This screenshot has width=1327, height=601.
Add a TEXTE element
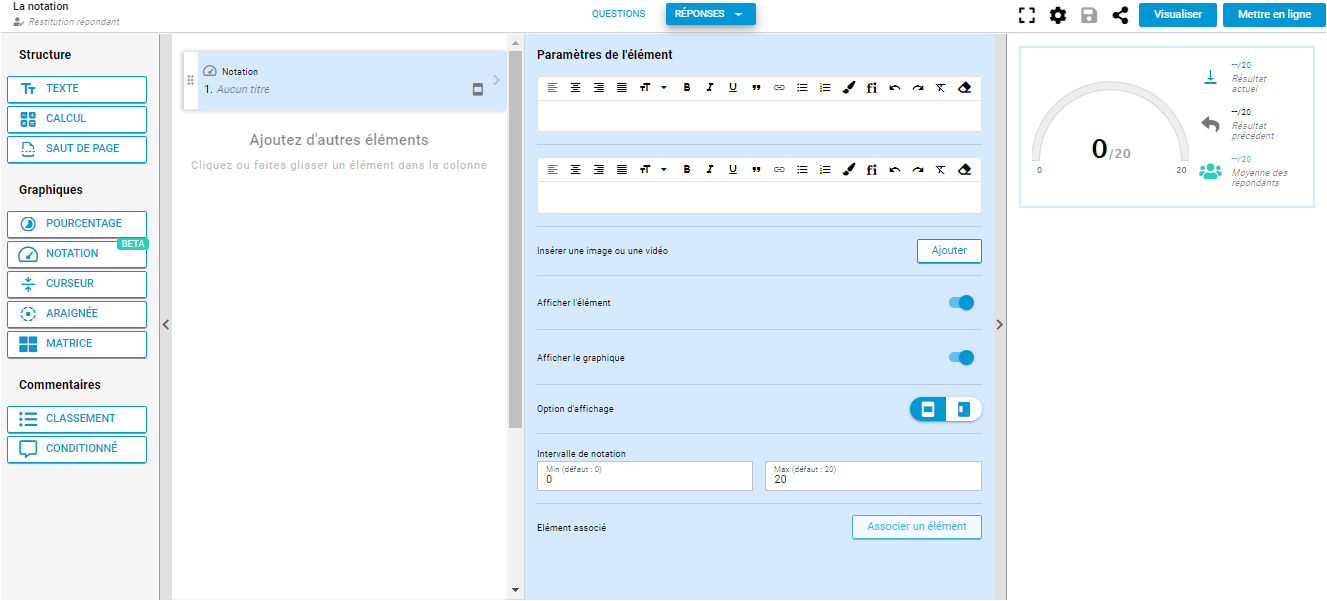click(77, 89)
